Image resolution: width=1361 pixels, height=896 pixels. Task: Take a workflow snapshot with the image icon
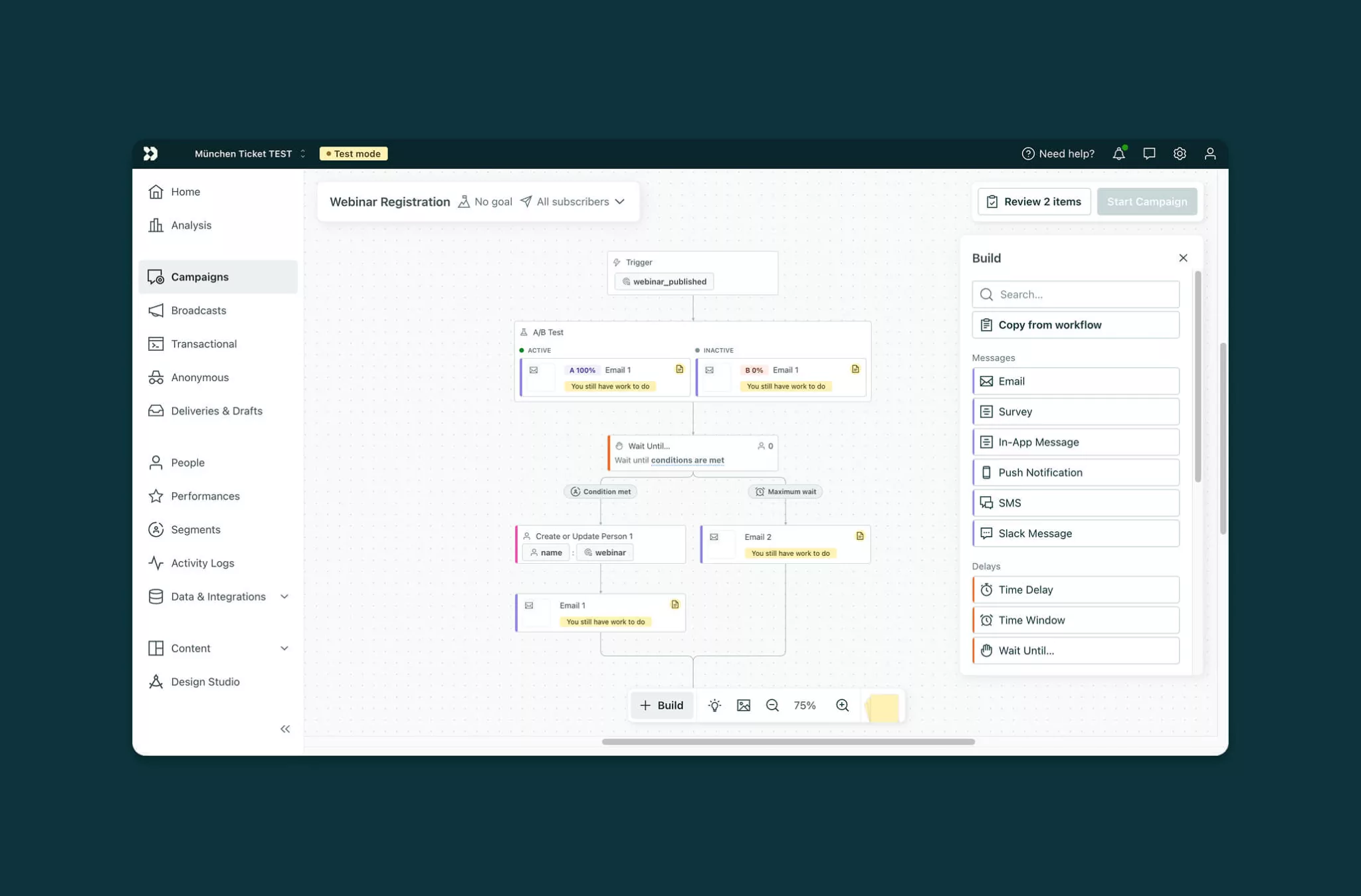pyautogui.click(x=744, y=705)
